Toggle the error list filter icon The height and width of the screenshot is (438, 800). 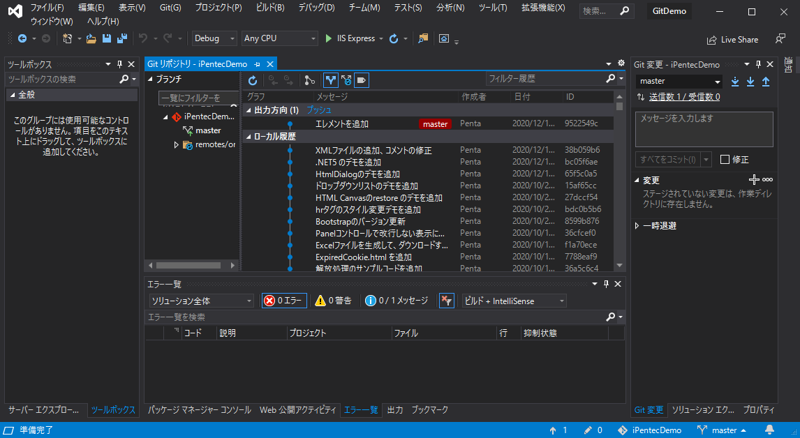click(446, 301)
